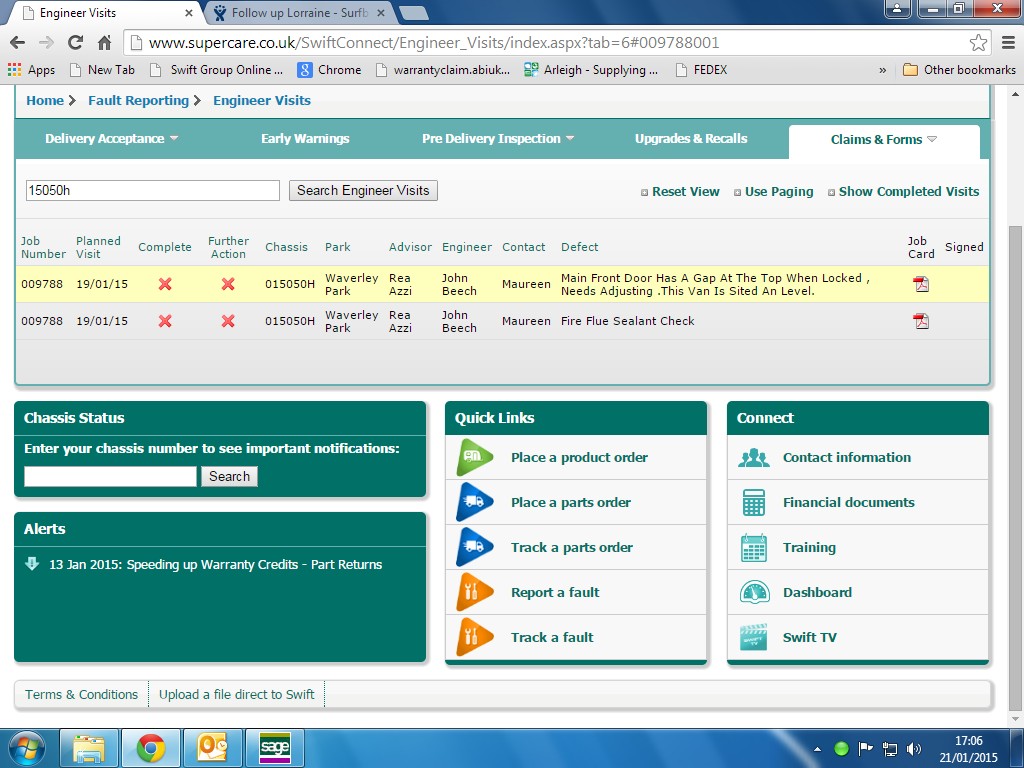The width and height of the screenshot is (1024, 768).
Task: Toggle Further Action cross for Fire Flue Sealant row
Action: click(228, 321)
